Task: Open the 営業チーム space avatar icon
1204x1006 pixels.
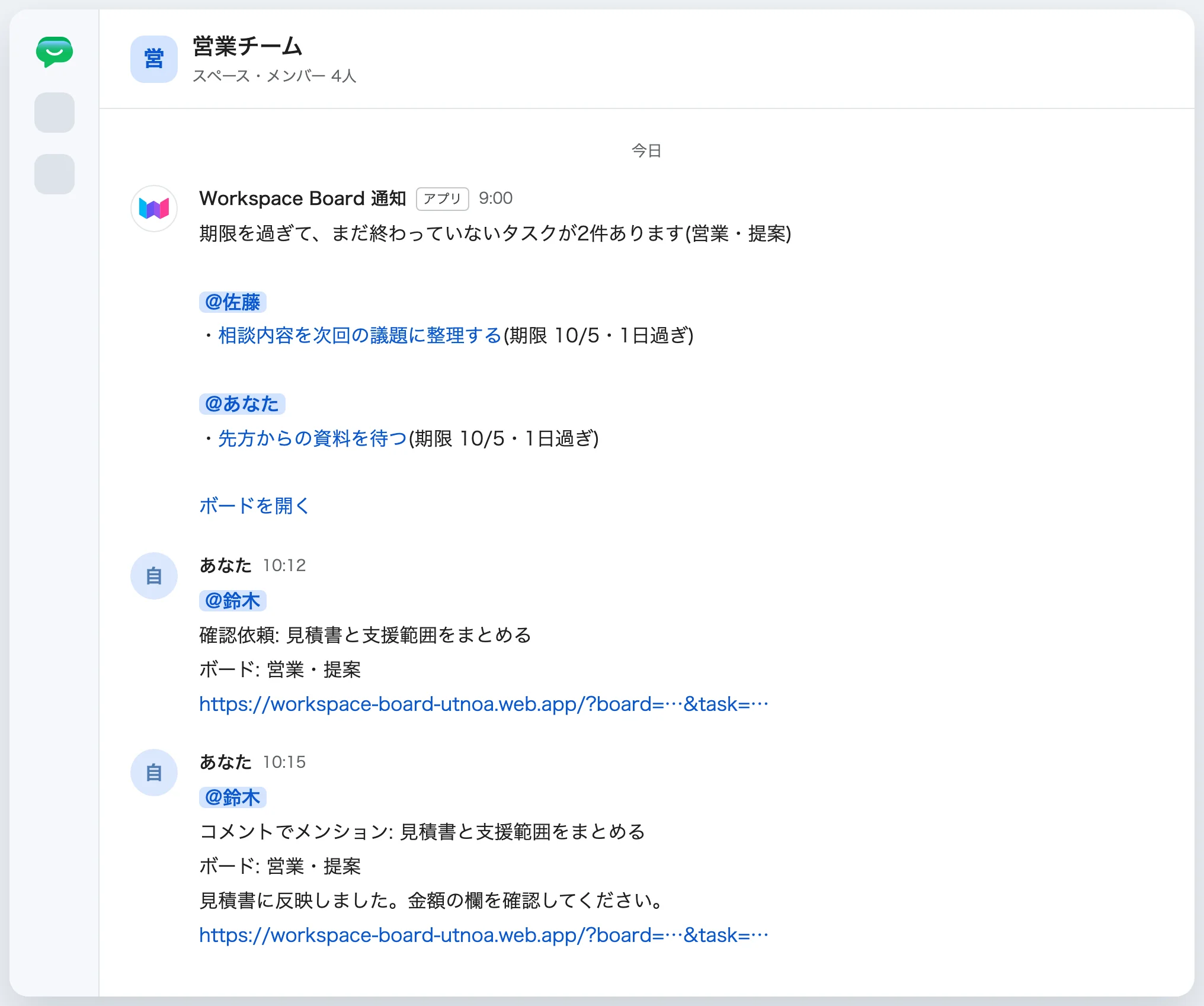Action: coord(154,59)
